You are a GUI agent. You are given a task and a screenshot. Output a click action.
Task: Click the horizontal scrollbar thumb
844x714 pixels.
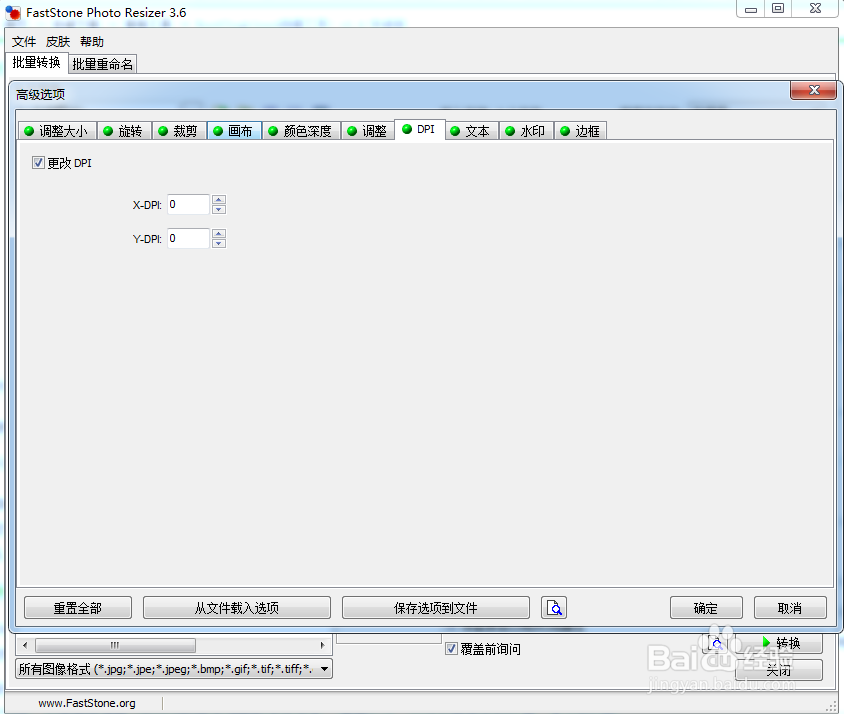click(115, 645)
